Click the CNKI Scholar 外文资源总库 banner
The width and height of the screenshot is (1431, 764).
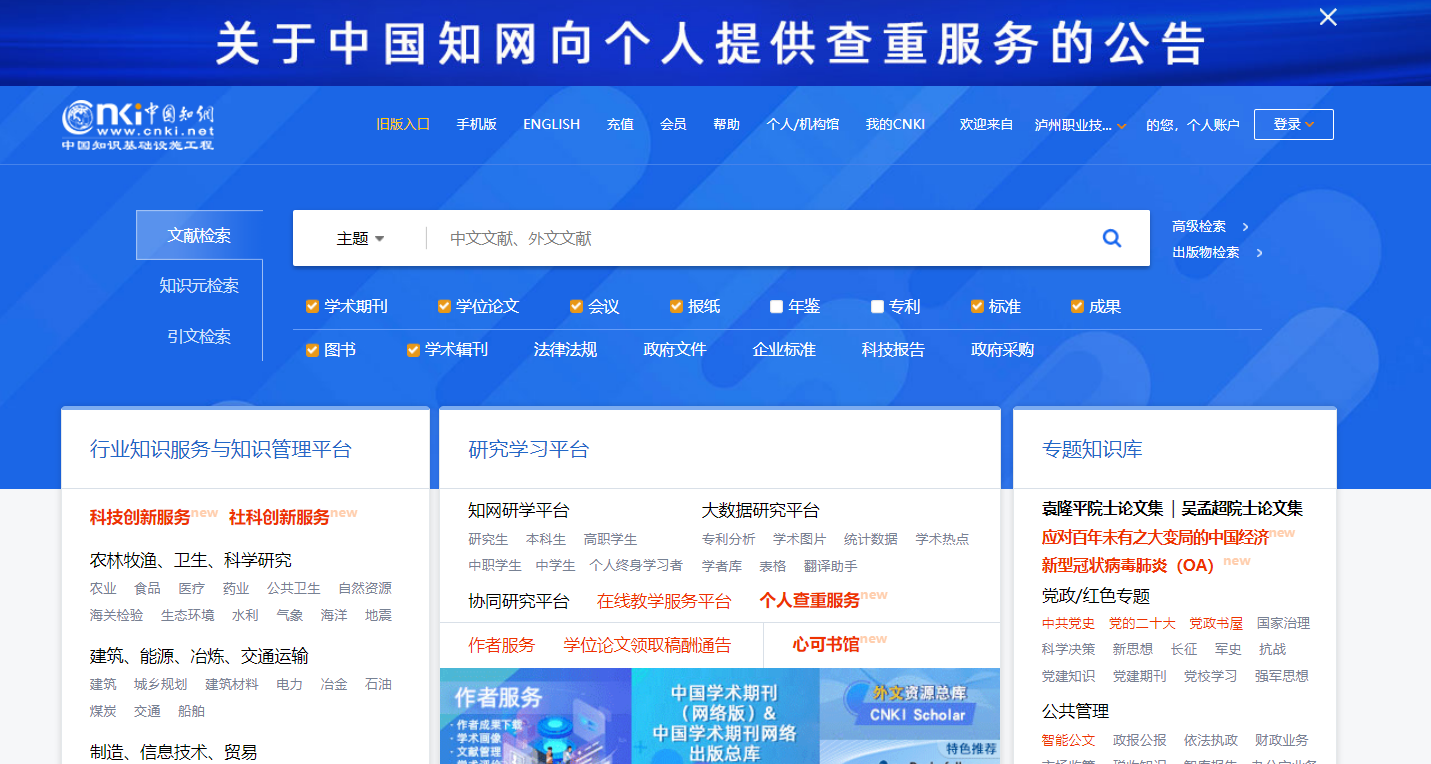(x=910, y=716)
